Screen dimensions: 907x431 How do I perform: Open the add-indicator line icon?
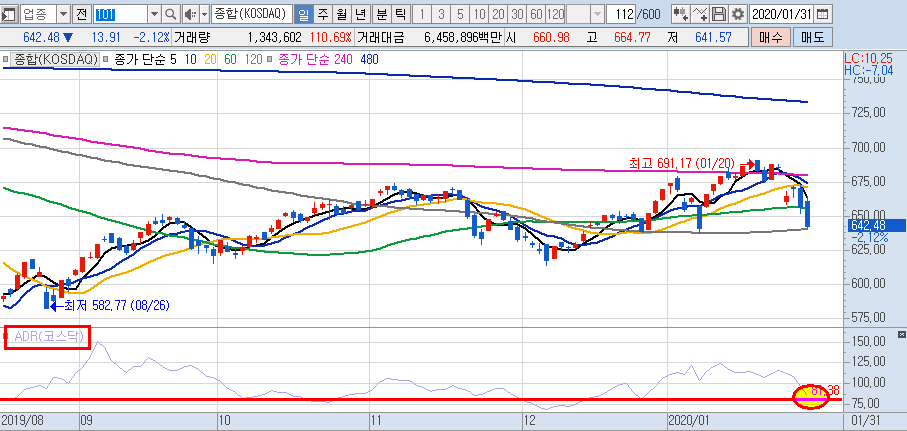(x=700, y=13)
